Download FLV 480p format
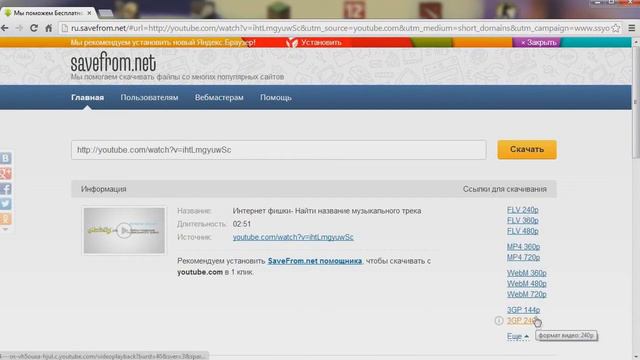 522,231
